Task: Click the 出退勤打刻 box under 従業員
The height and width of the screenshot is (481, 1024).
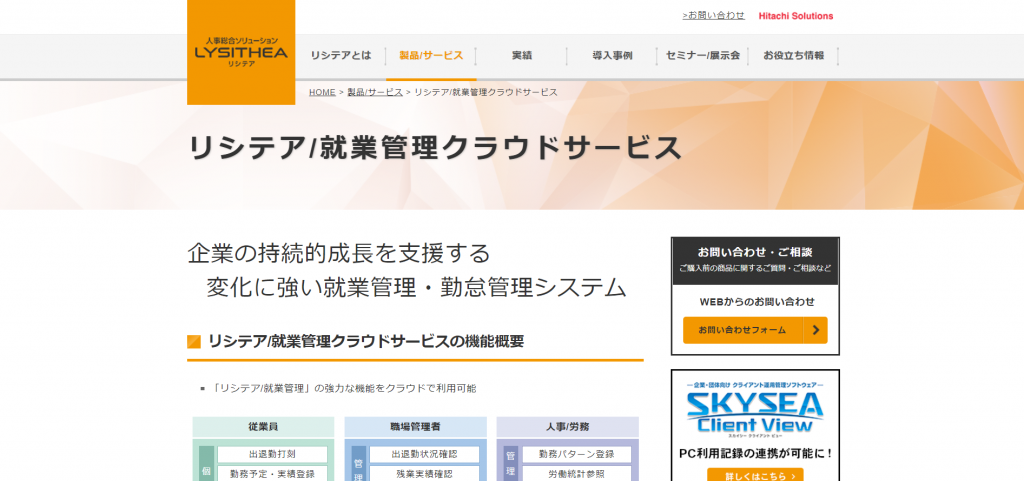Action: pyautogui.click(x=272, y=455)
